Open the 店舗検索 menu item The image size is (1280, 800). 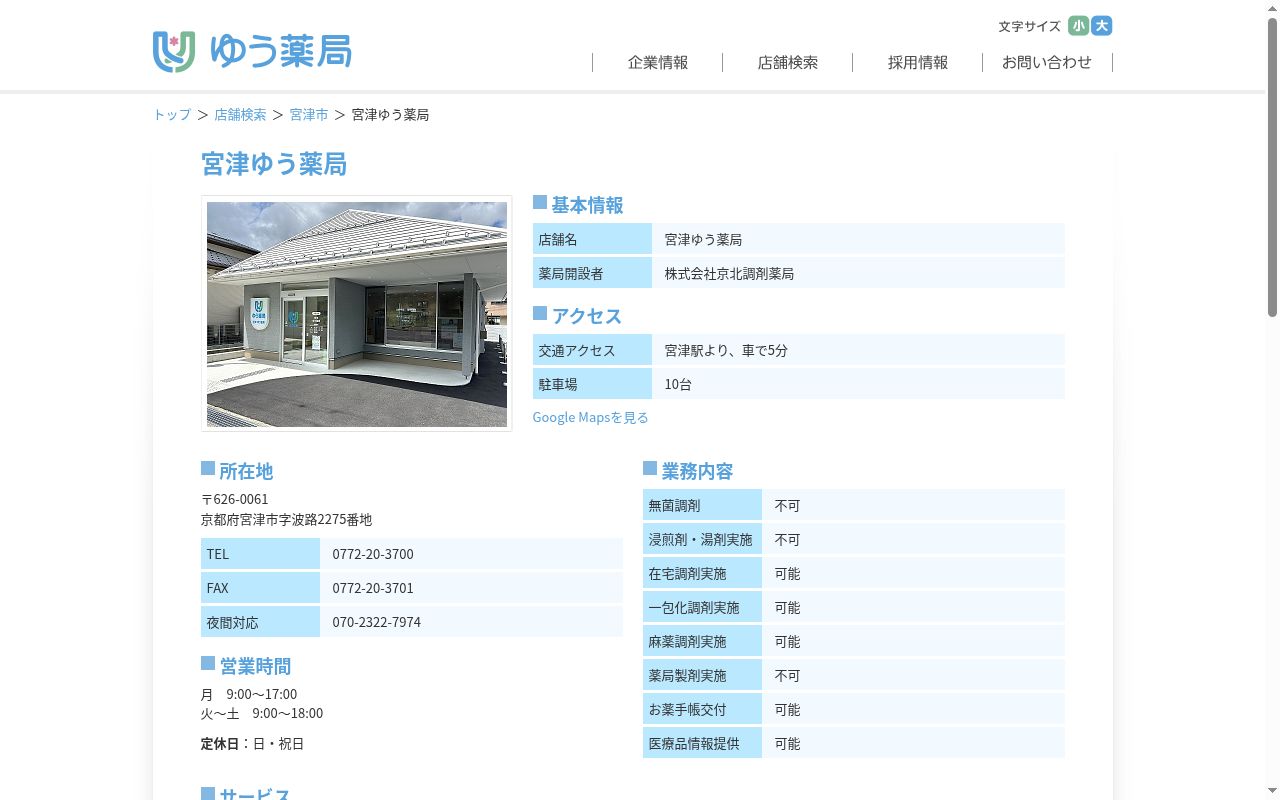click(x=788, y=62)
